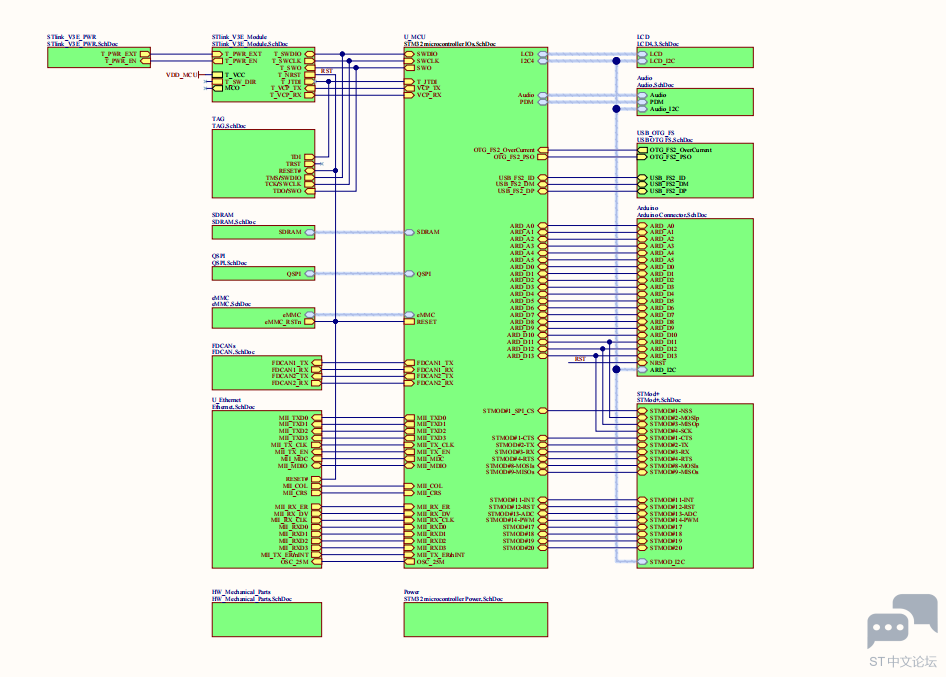Viewport: 946px width, 677px height.
Task: Click the 'STlink_V3E_Module.SchDoc' file name label
Action: 250,44
